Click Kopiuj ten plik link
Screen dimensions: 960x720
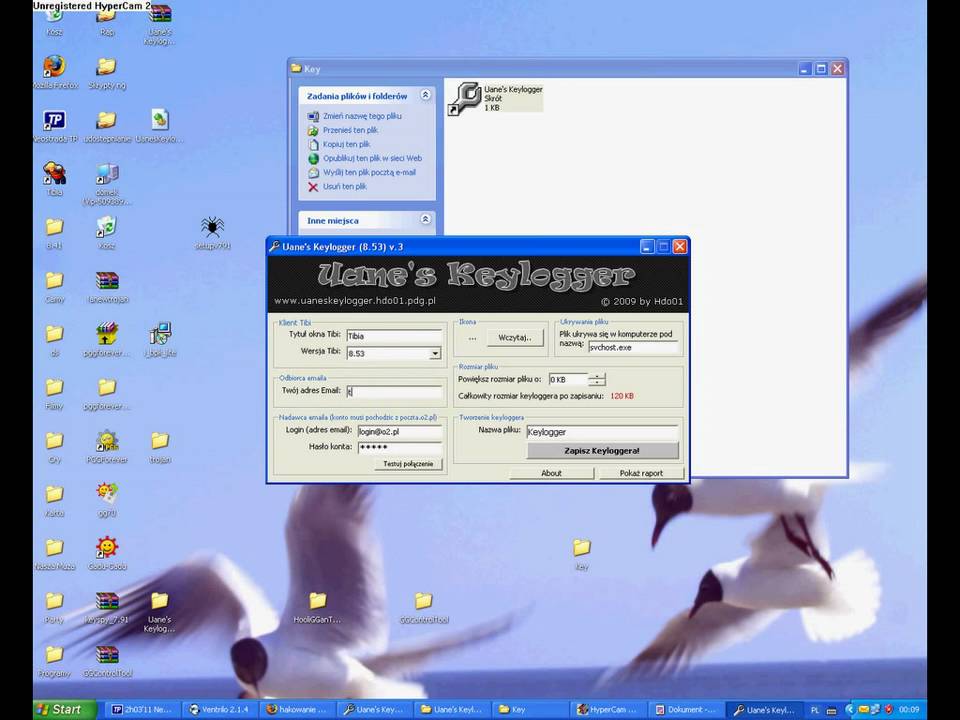click(347, 144)
